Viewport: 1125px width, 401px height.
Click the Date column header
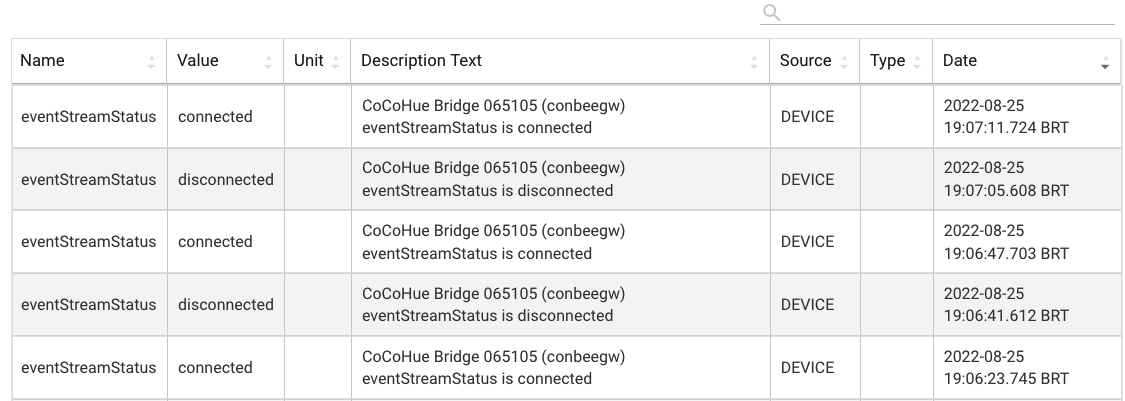click(960, 61)
